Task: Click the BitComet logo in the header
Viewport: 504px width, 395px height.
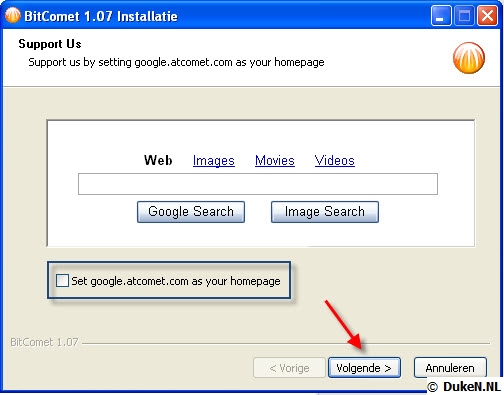Action: [469, 58]
